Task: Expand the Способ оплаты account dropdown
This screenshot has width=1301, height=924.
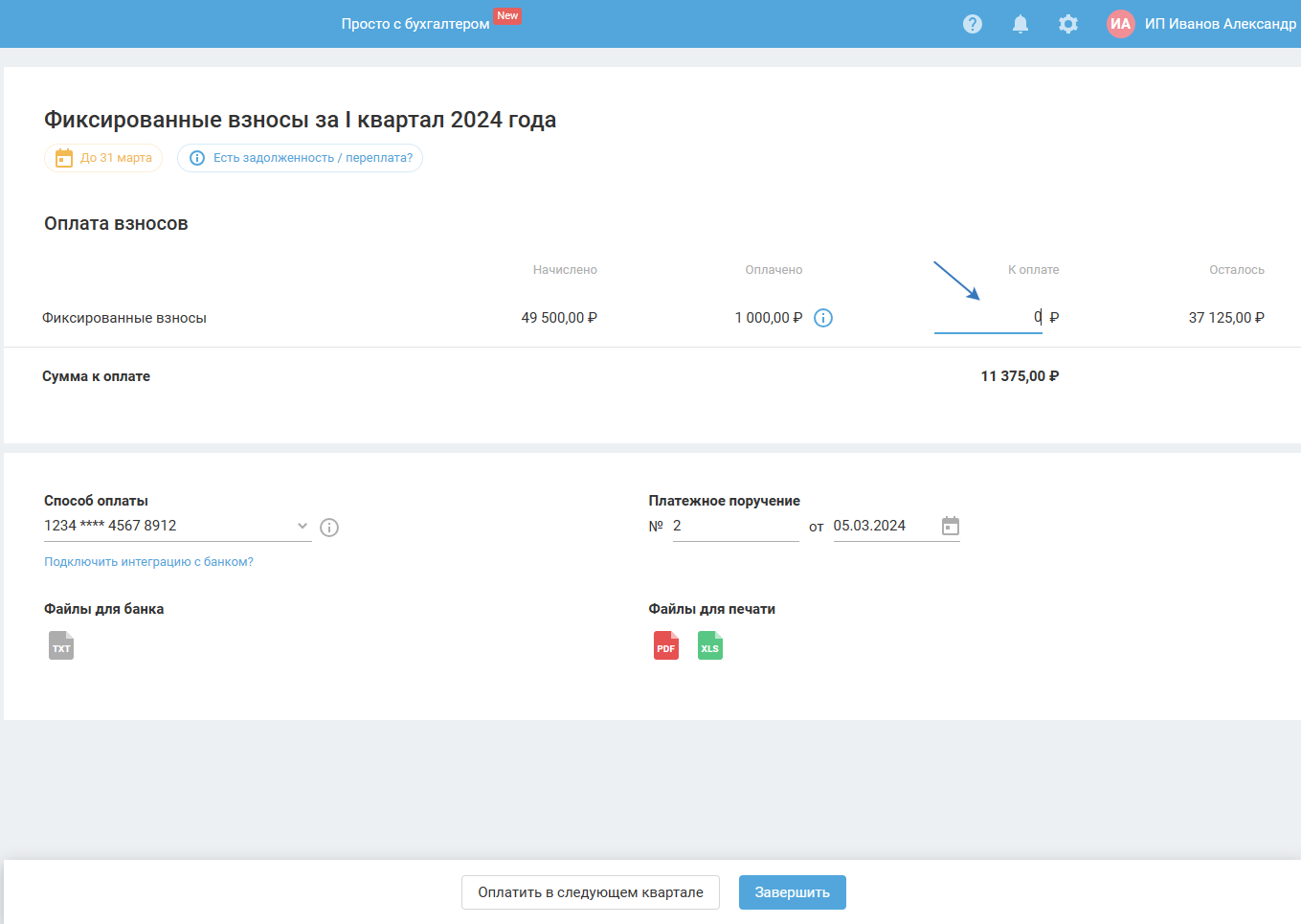Action: pos(302,526)
